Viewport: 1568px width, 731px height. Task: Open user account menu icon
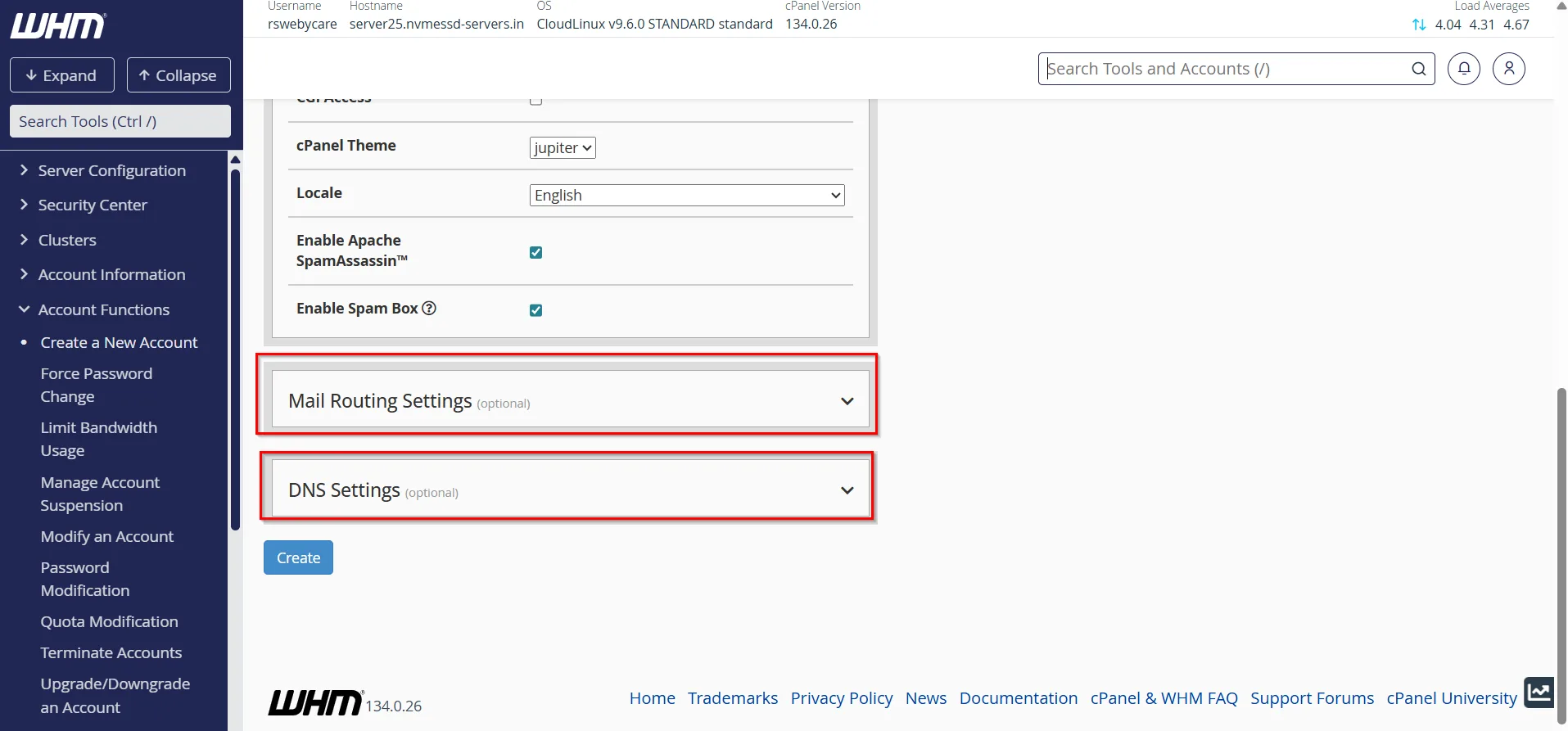coord(1509,69)
